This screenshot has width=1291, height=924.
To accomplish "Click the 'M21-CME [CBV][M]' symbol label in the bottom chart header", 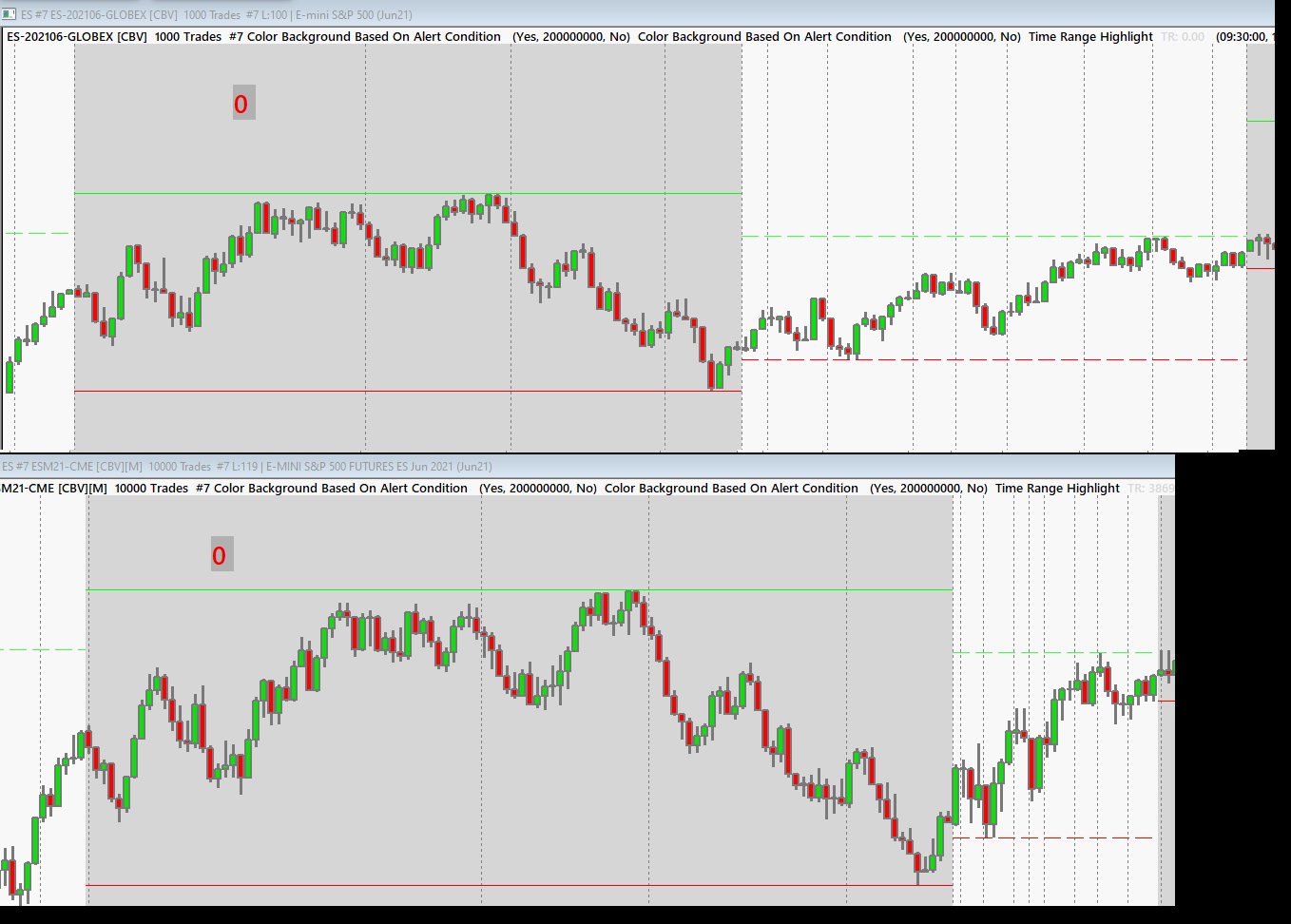I will point(54,489).
